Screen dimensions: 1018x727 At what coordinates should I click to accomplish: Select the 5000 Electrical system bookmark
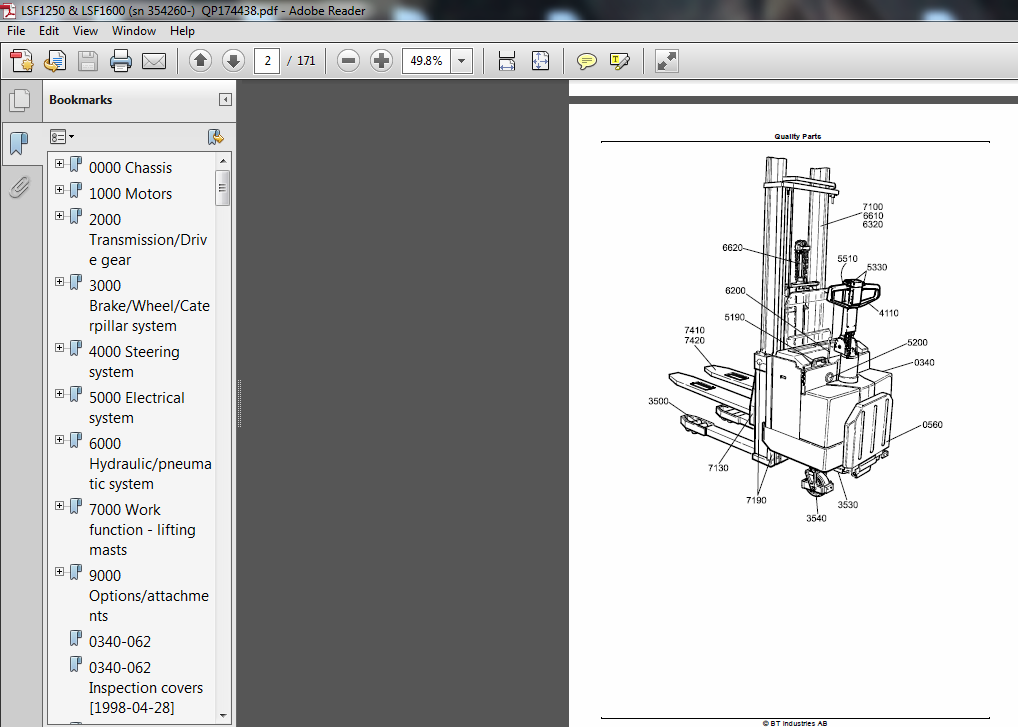click(x=137, y=408)
